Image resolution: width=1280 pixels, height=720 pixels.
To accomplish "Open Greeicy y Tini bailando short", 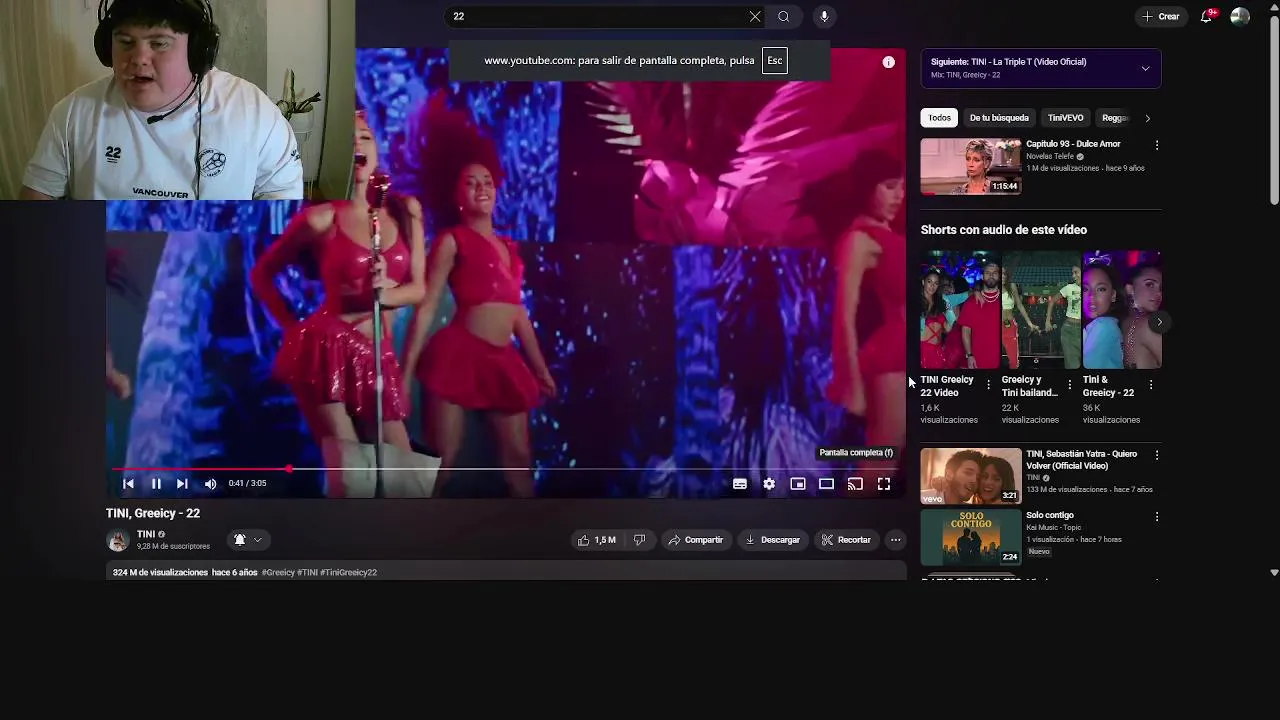I will click(x=1040, y=310).
